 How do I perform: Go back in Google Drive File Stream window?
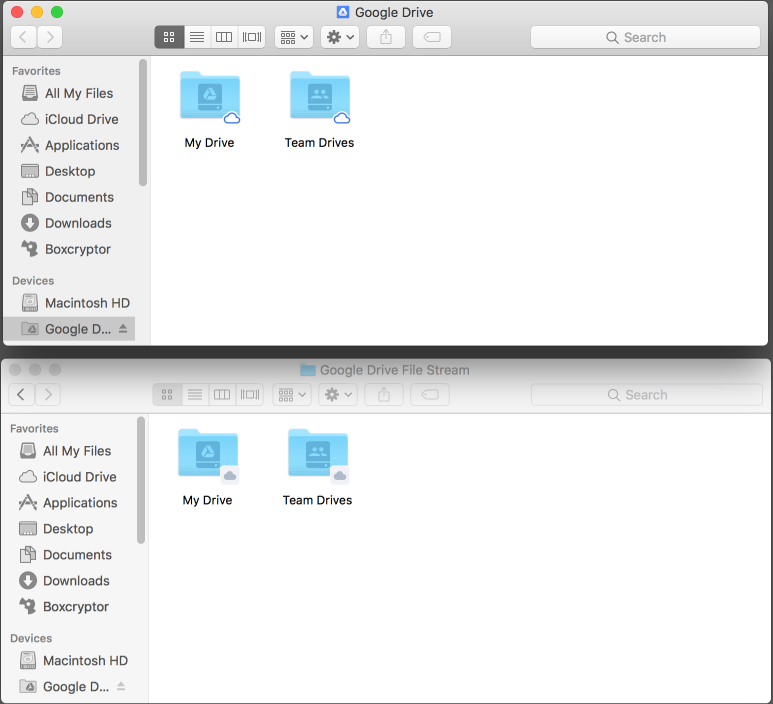coord(21,394)
